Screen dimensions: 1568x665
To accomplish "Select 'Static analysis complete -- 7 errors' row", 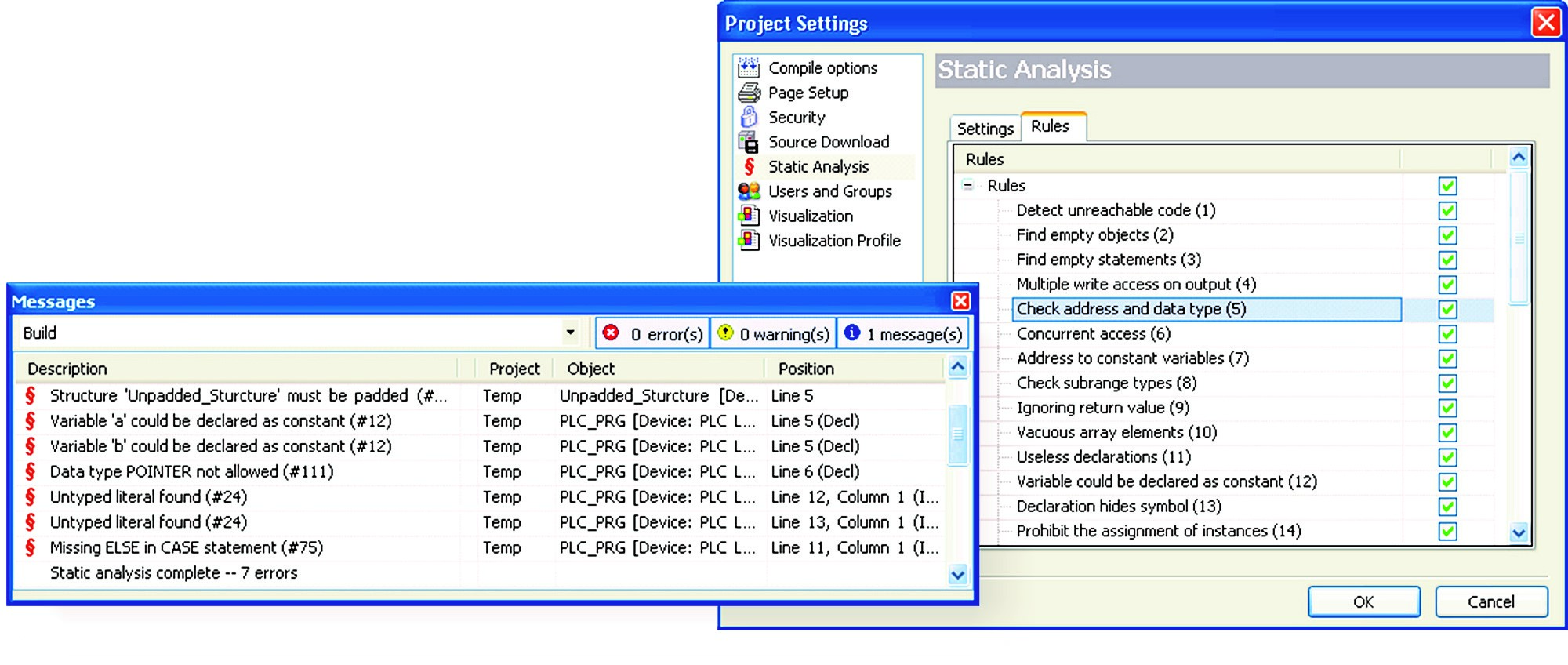I will coord(480,573).
